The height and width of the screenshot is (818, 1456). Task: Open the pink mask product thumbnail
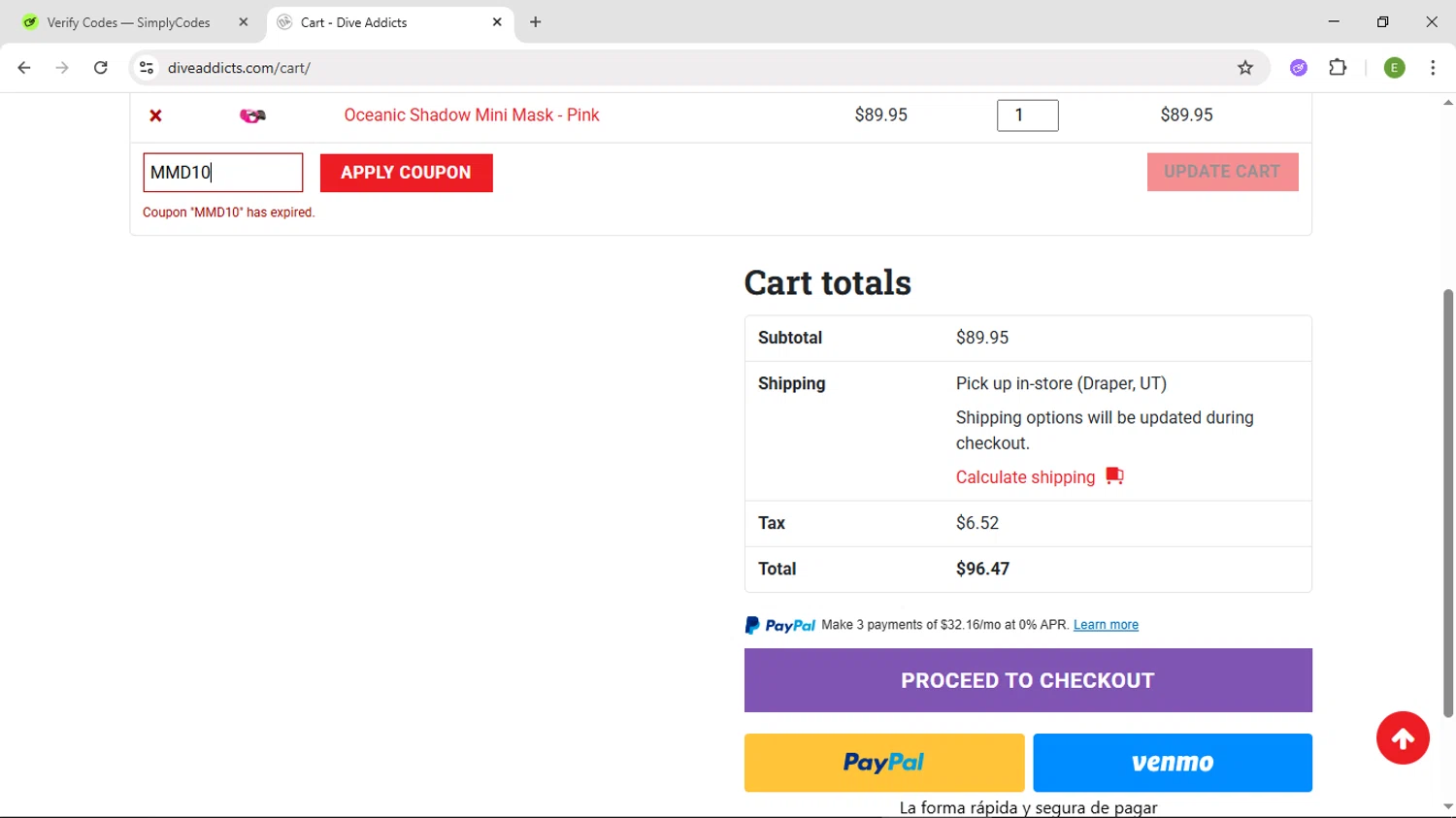point(252,115)
